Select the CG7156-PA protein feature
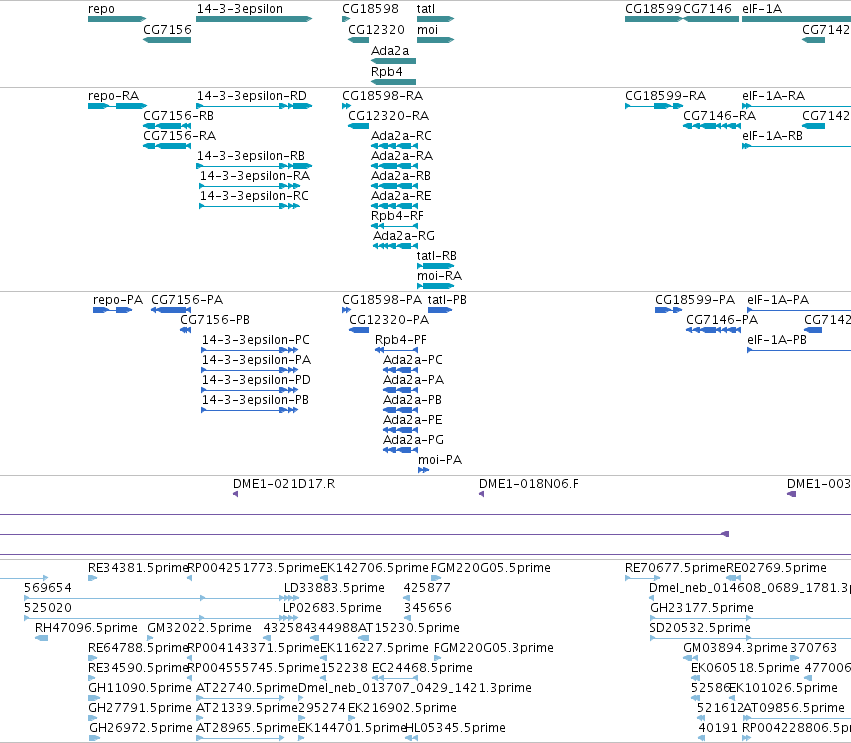 (x=170, y=310)
